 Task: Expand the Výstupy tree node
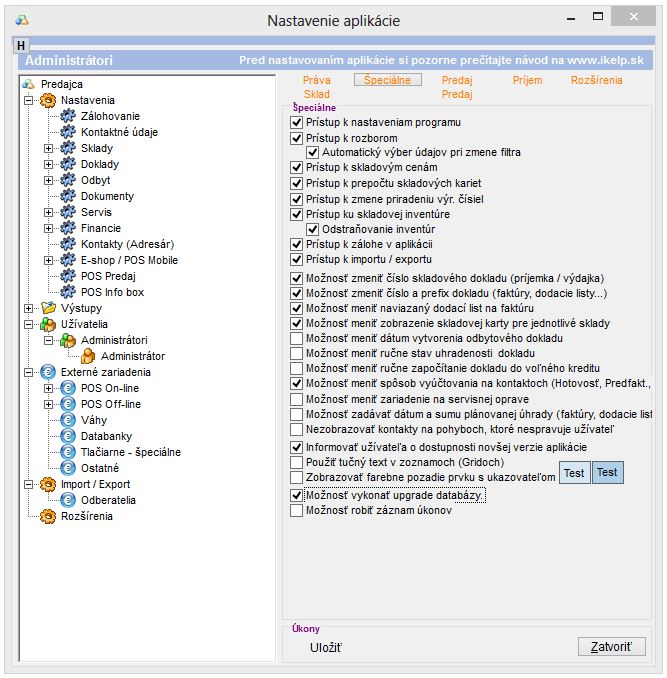(27, 309)
